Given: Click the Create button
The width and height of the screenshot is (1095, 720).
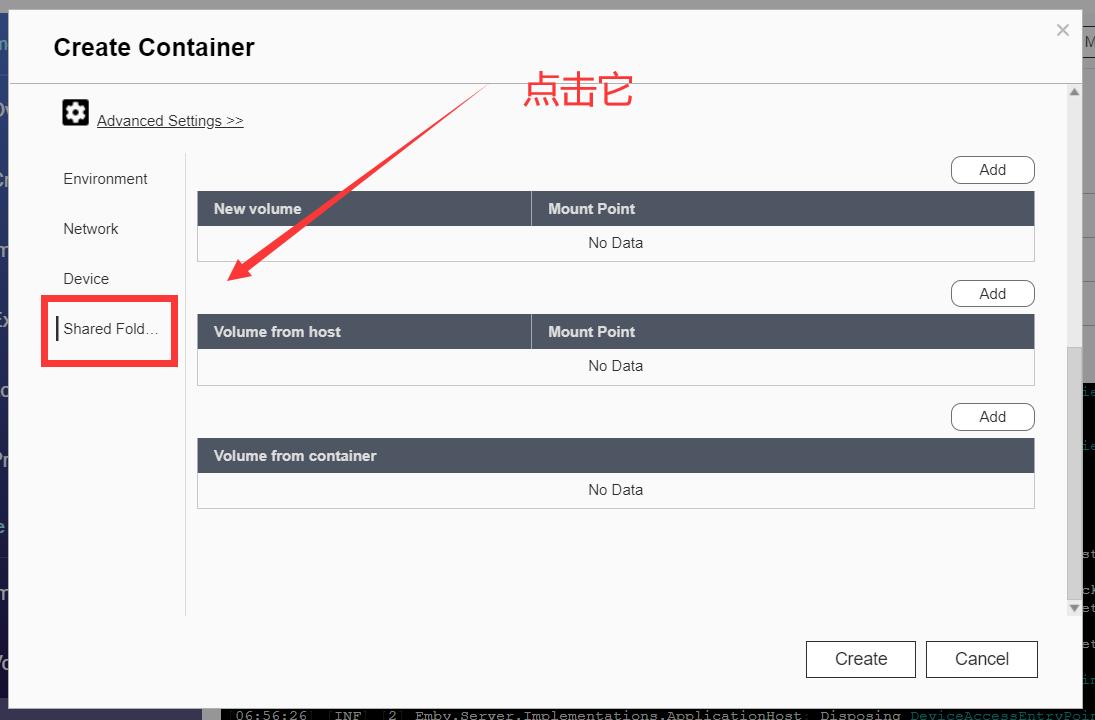Looking at the screenshot, I should tap(860, 658).
